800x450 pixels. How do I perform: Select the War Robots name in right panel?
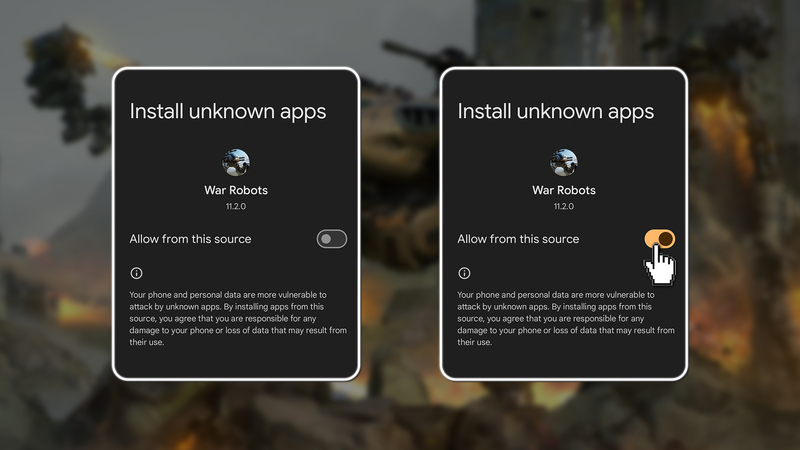(x=564, y=190)
